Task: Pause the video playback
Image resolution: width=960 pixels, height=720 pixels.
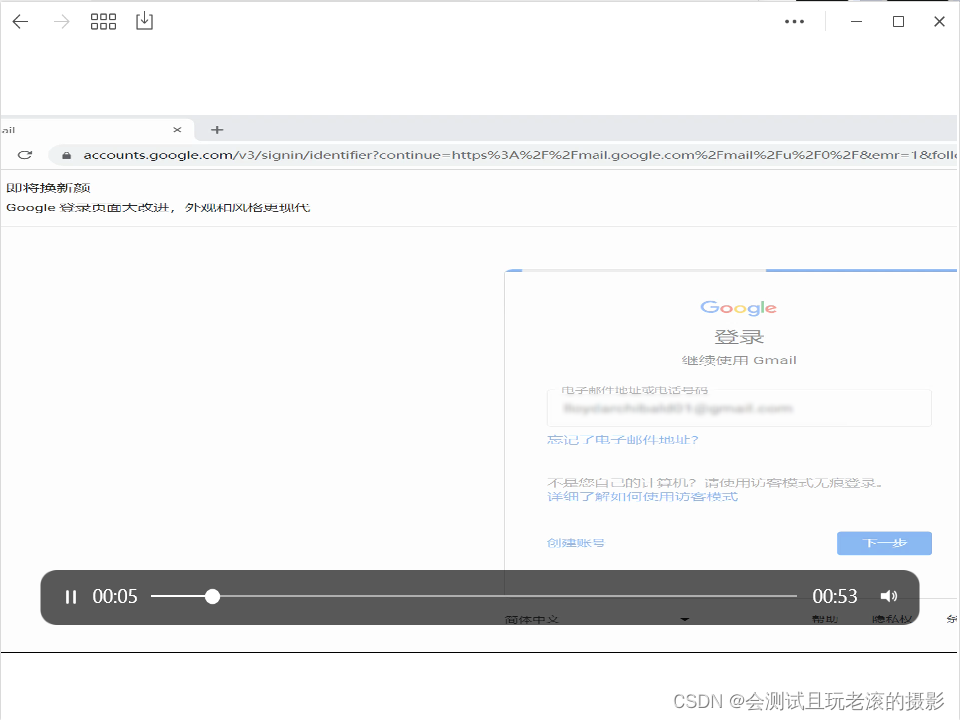Action: tap(71, 597)
